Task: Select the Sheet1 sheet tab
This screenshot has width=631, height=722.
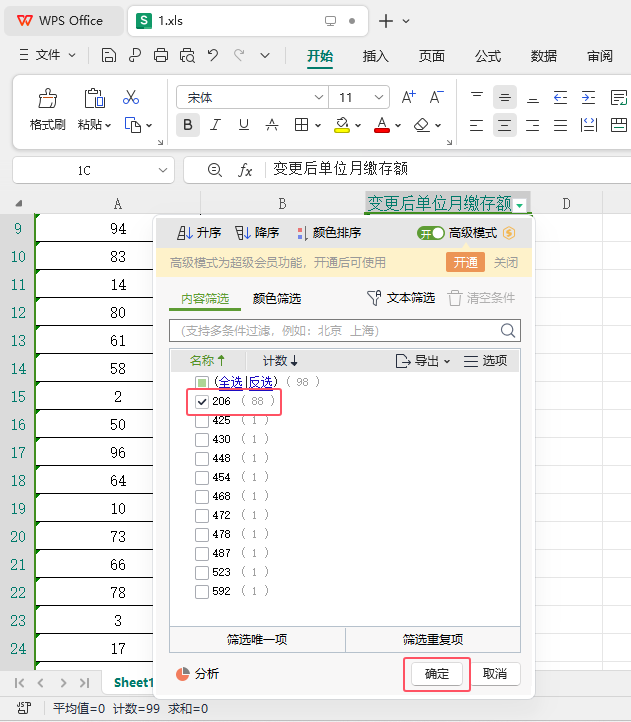Action: pyautogui.click(x=133, y=682)
